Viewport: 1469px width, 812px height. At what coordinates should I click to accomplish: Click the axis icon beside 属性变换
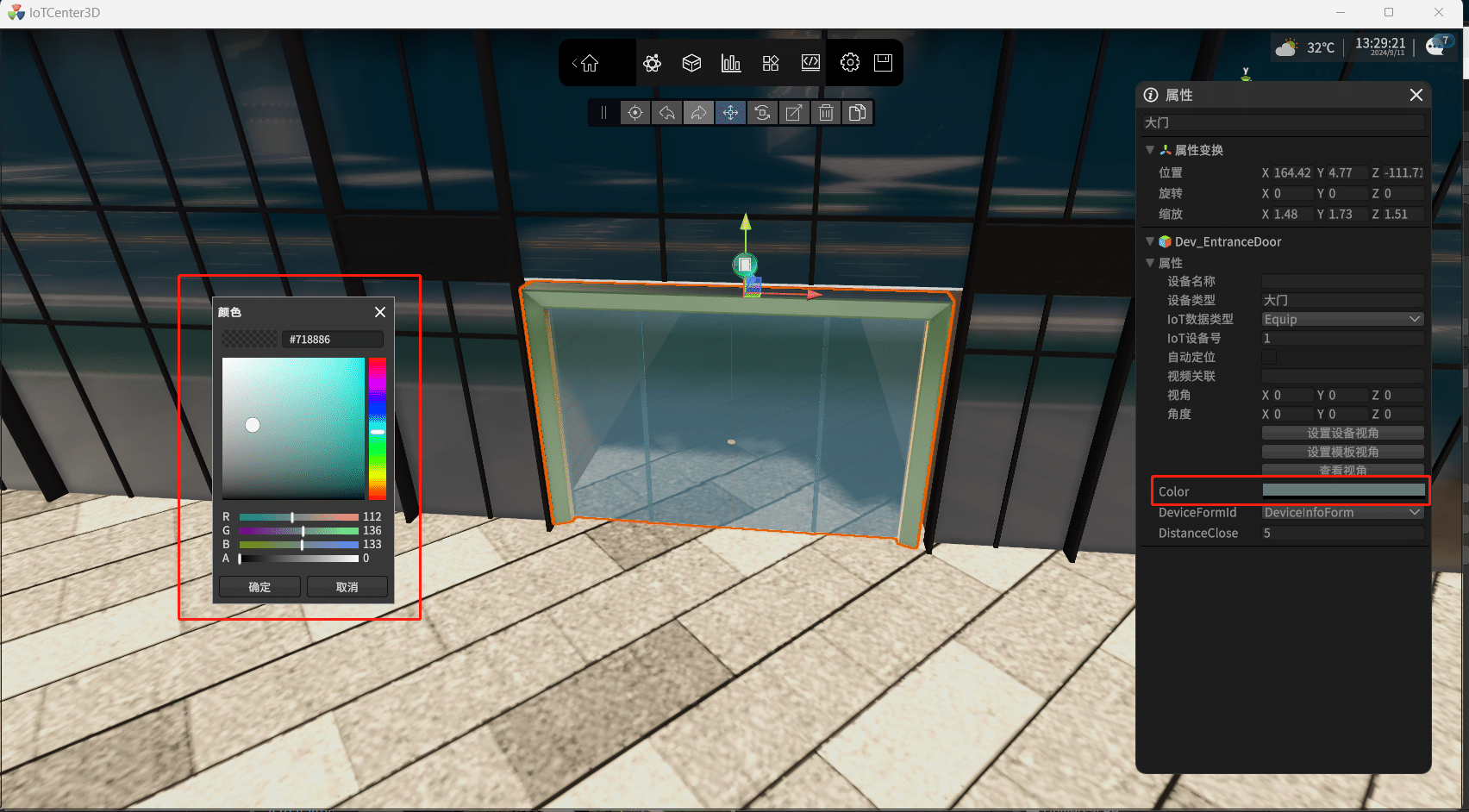pyautogui.click(x=1166, y=150)
